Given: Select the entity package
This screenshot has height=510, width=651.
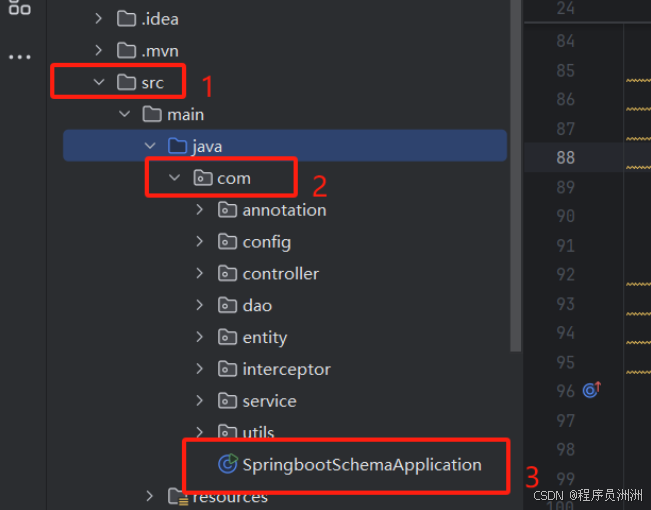Looking at the screenshot, I should [264, 338].
